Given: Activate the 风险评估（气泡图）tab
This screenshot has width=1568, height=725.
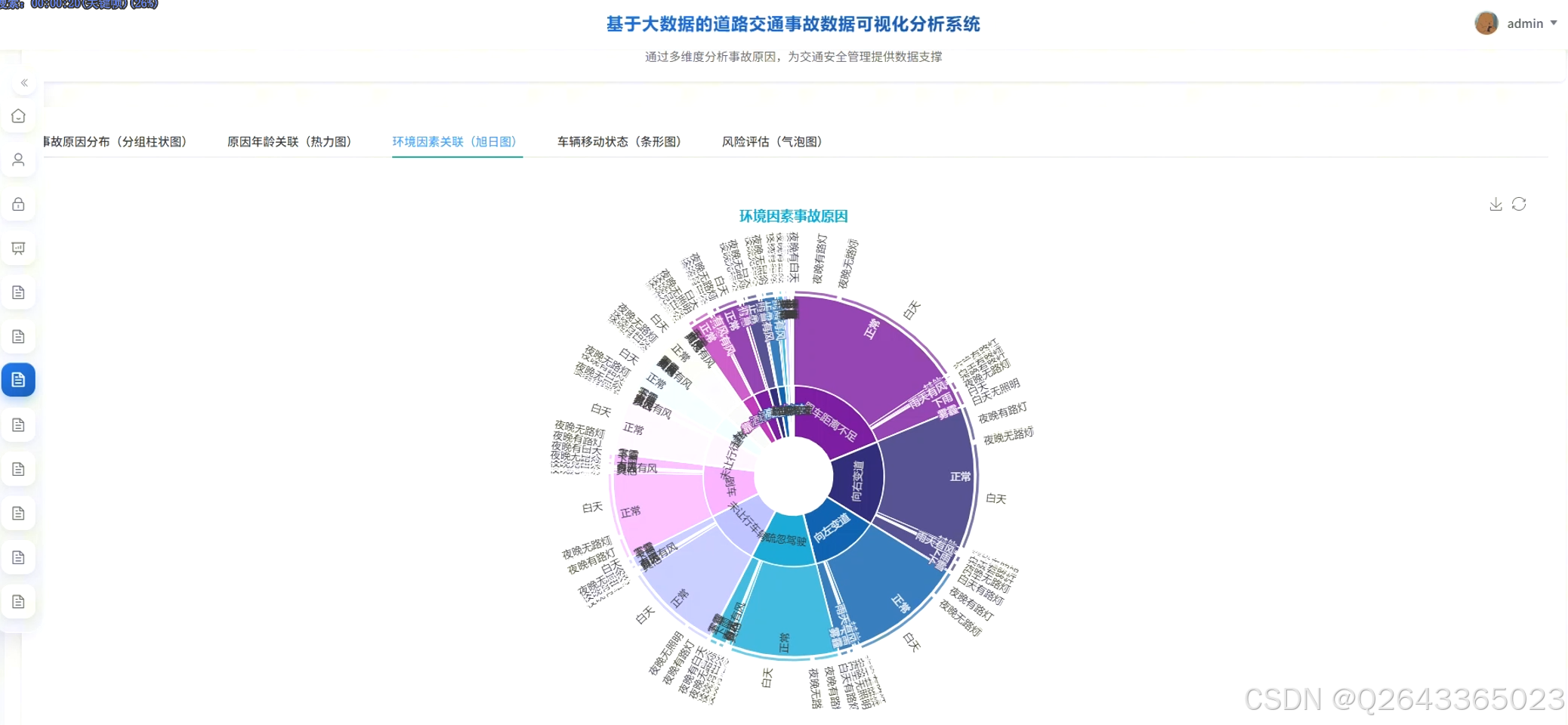Looking at the screenshot, I should point(772,141).
